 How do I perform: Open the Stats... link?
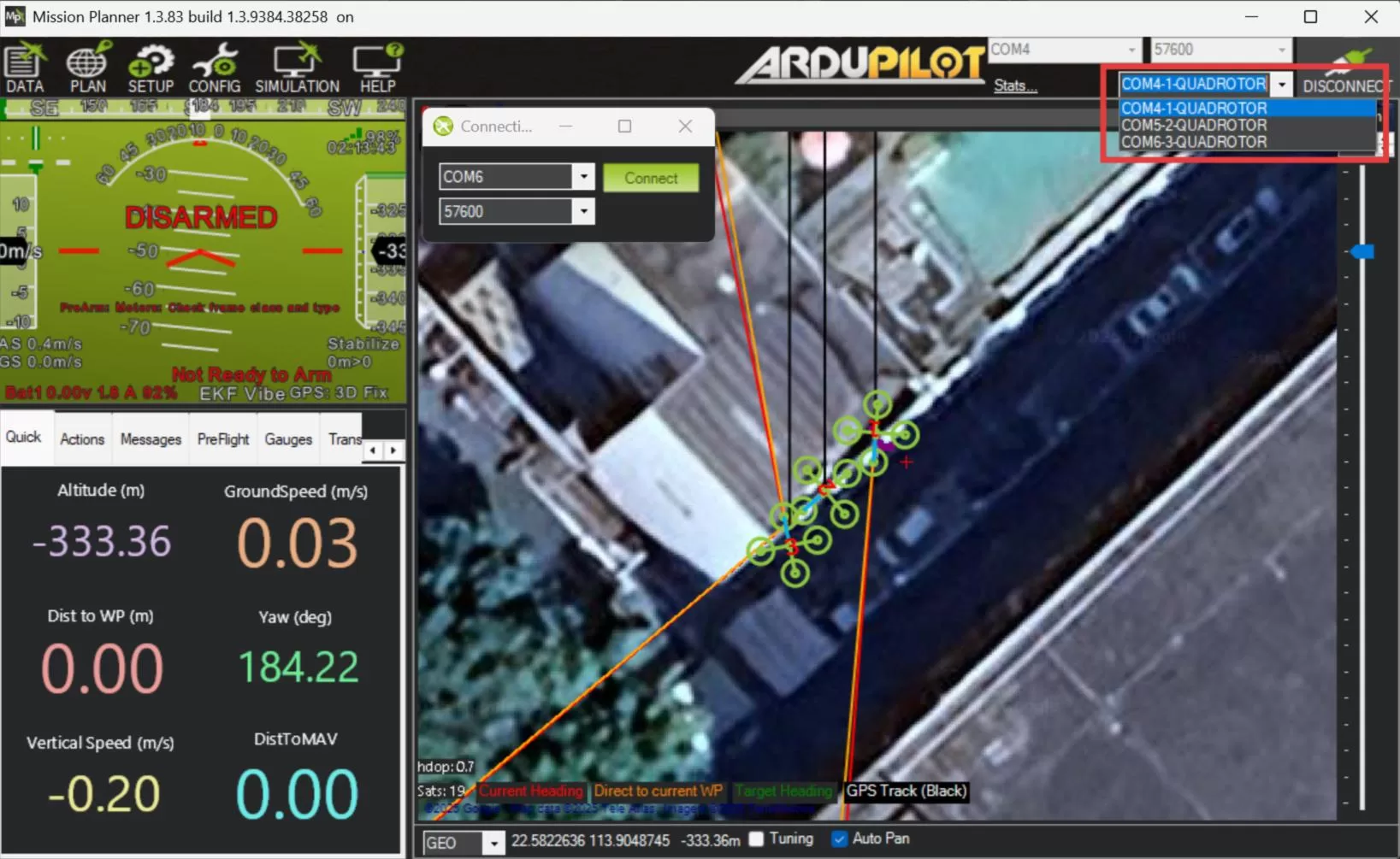tap(1015, 85)
